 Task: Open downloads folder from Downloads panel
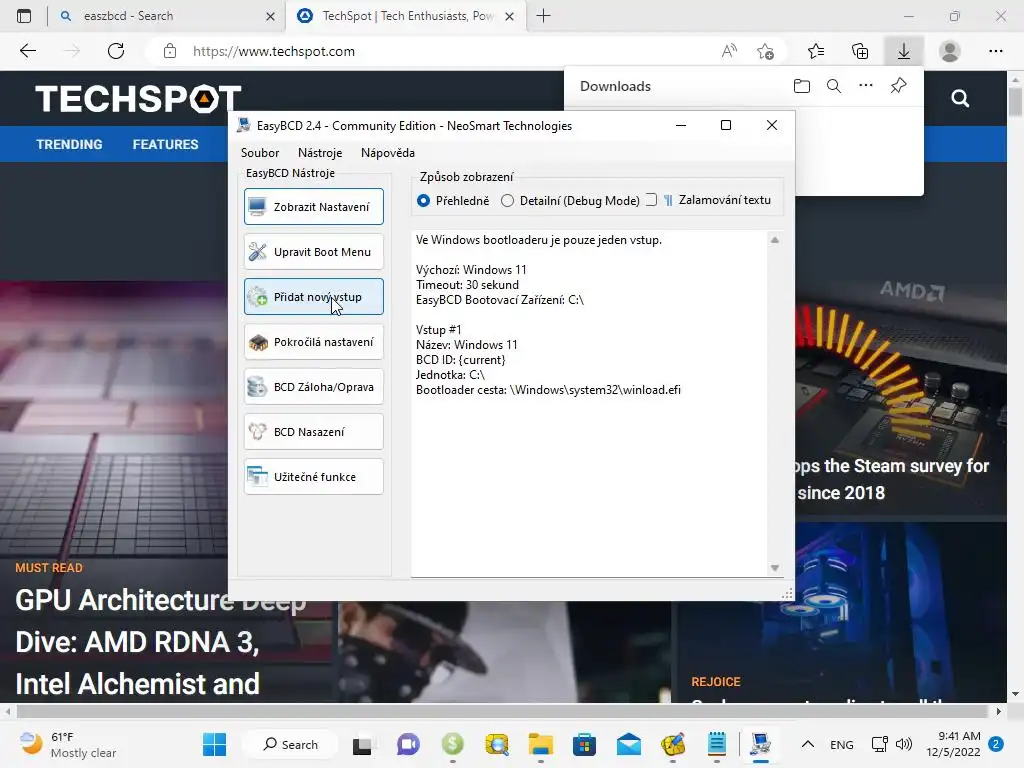point(802,86)
